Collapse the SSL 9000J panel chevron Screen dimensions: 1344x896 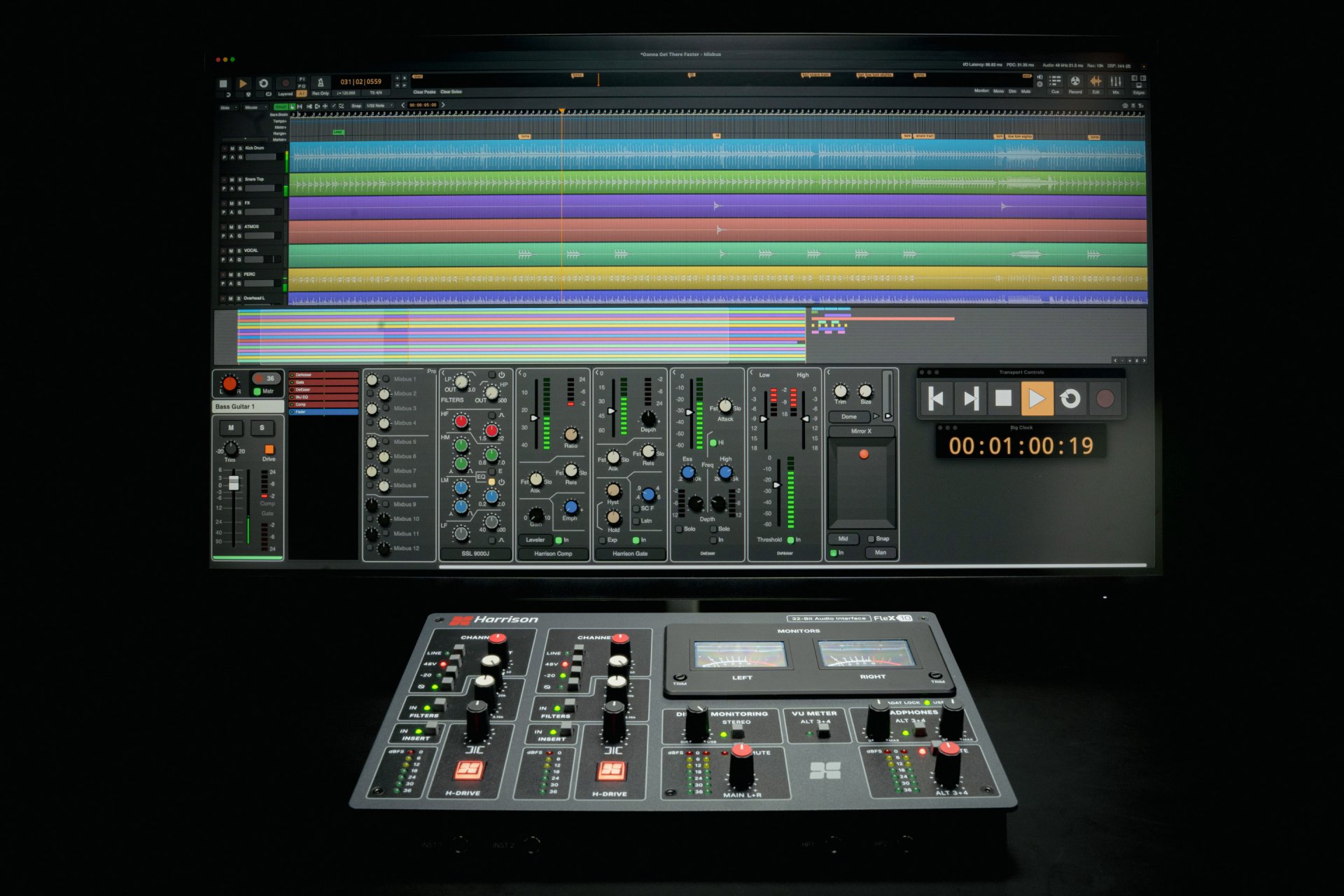[444, 373]
